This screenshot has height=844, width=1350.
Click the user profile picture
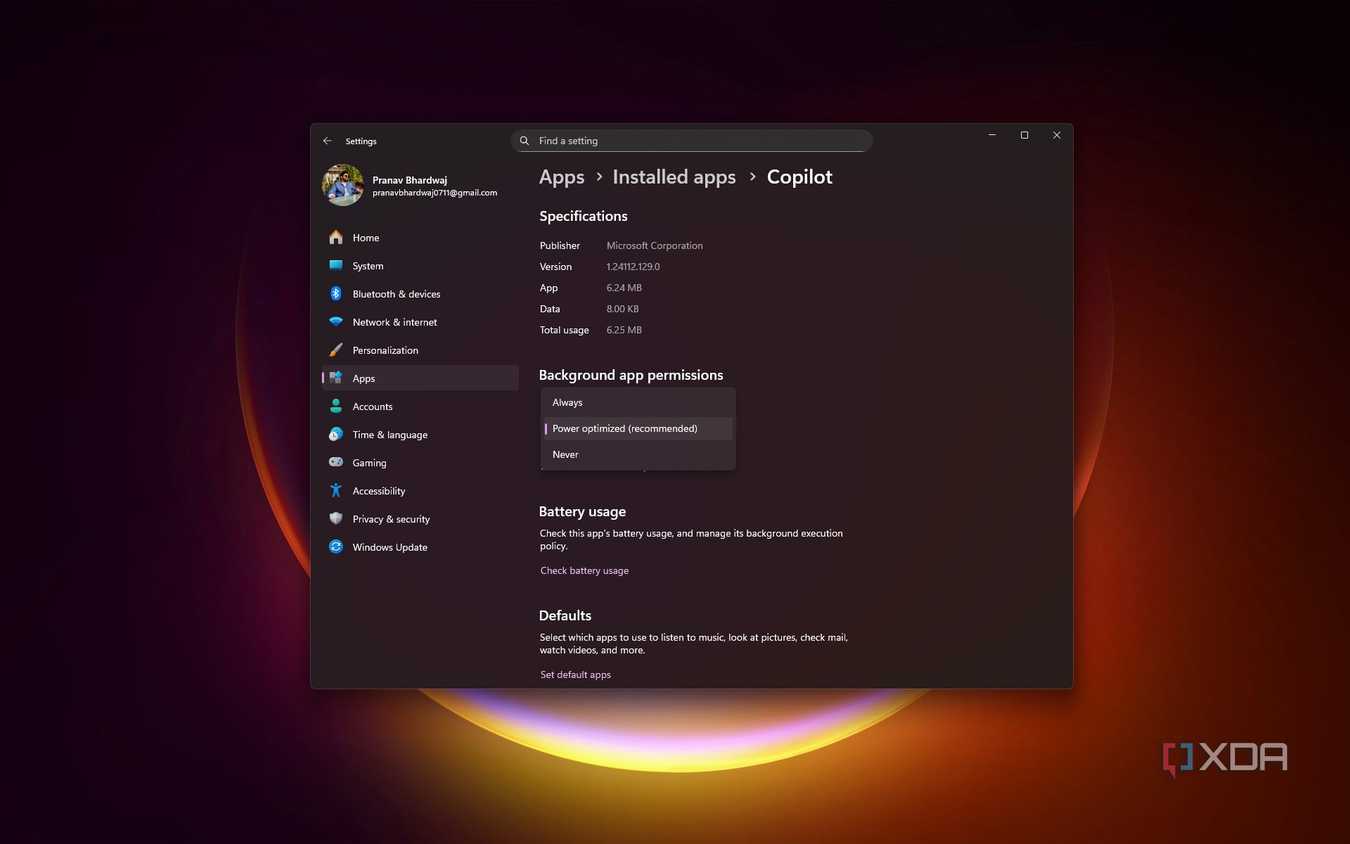[x=343, y=185]
